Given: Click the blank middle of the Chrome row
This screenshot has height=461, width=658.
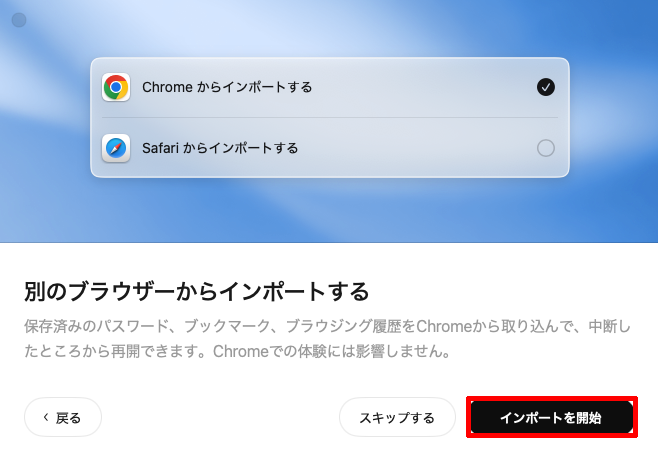Looking at the screenshot, I should [424, 87].
